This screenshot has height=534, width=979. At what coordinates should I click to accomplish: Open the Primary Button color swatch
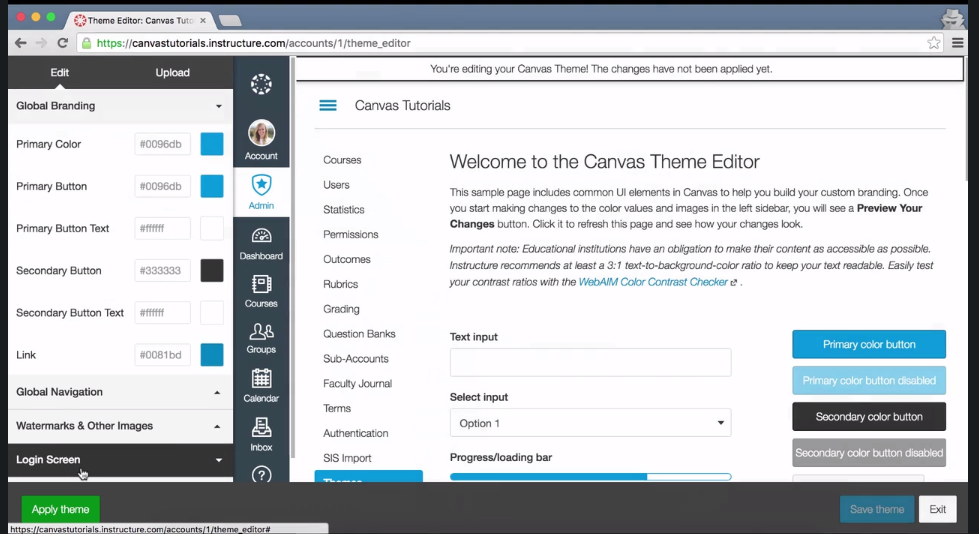click(x=212, y=186)
